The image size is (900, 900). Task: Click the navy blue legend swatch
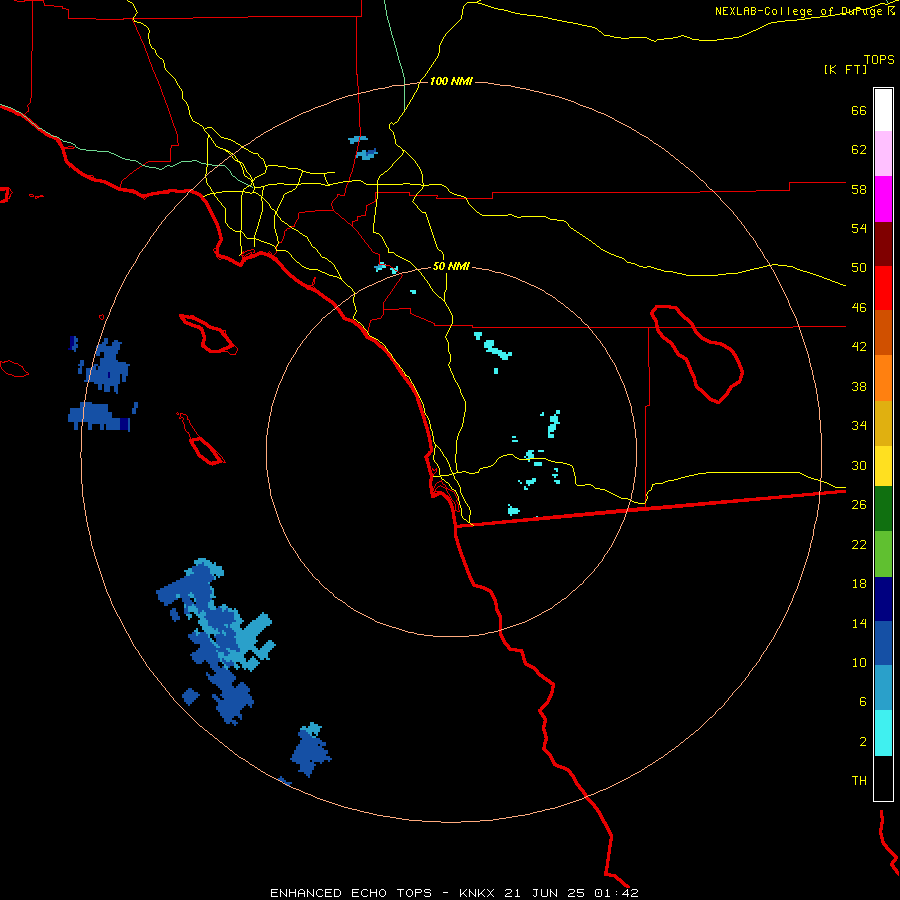click(x=883, y=599)
